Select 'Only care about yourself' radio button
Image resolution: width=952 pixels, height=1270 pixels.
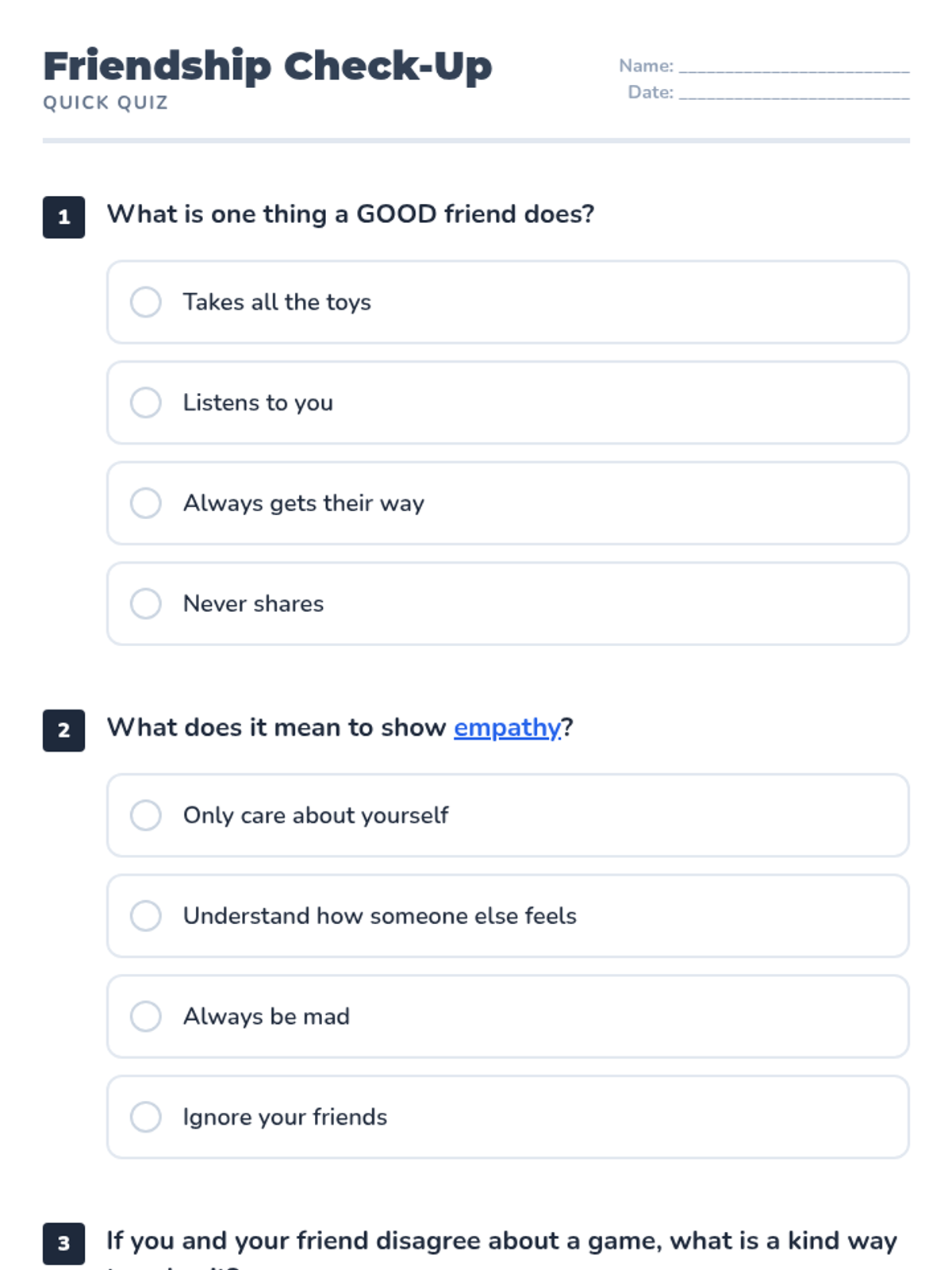pyautogui.click(x=146, y=815)
